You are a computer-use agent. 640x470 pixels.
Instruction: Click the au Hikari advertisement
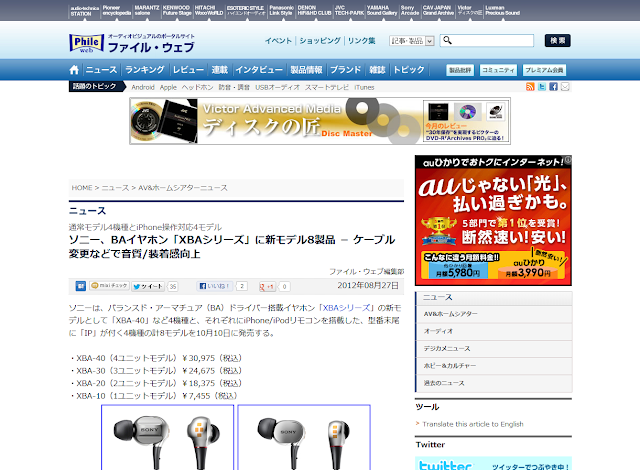click(x=493, y=220)
